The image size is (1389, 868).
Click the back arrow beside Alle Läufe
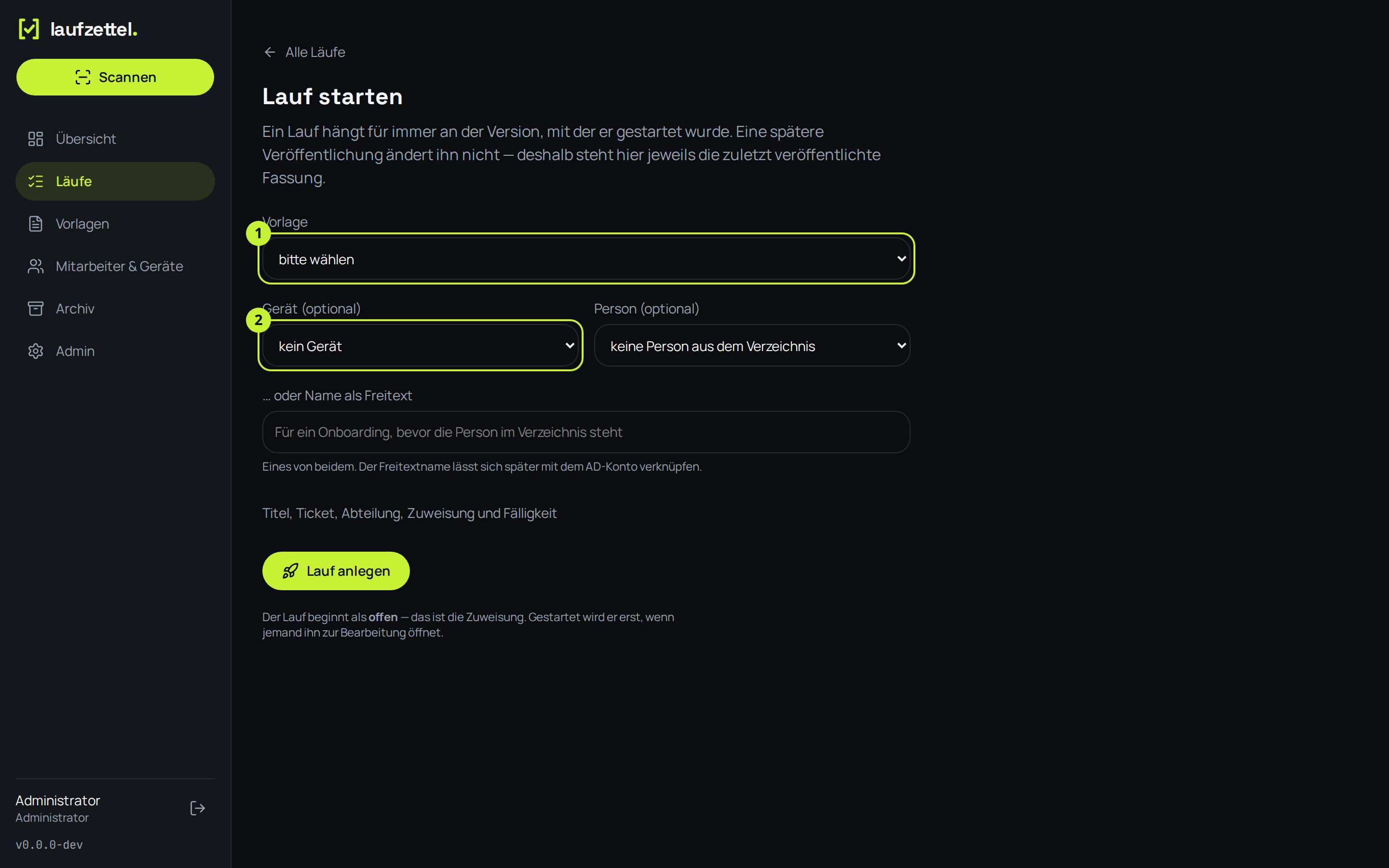coord(270,52)
